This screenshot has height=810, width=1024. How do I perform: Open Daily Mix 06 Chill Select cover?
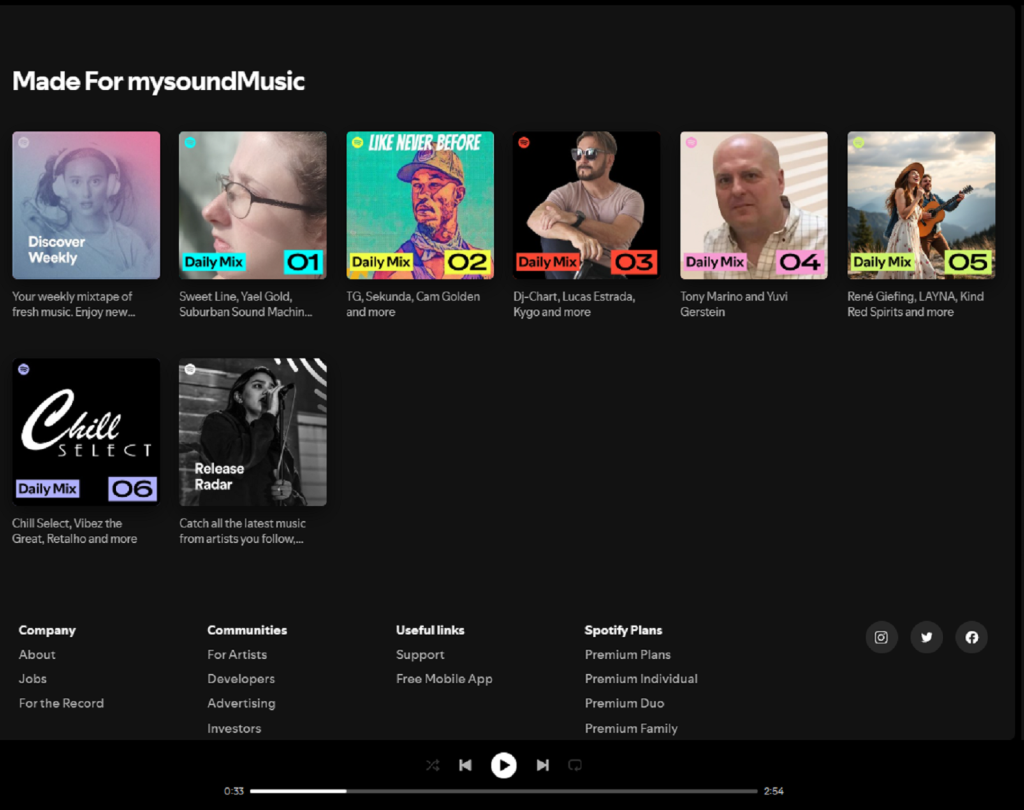(x=86, y=432)
